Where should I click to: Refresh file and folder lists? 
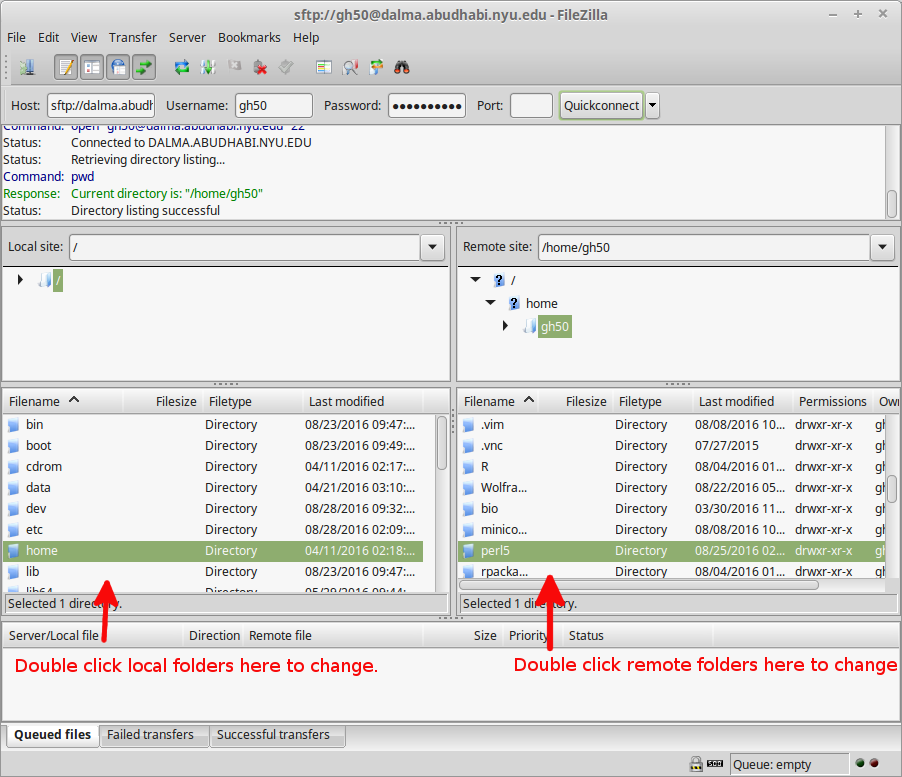coord(182,68)
